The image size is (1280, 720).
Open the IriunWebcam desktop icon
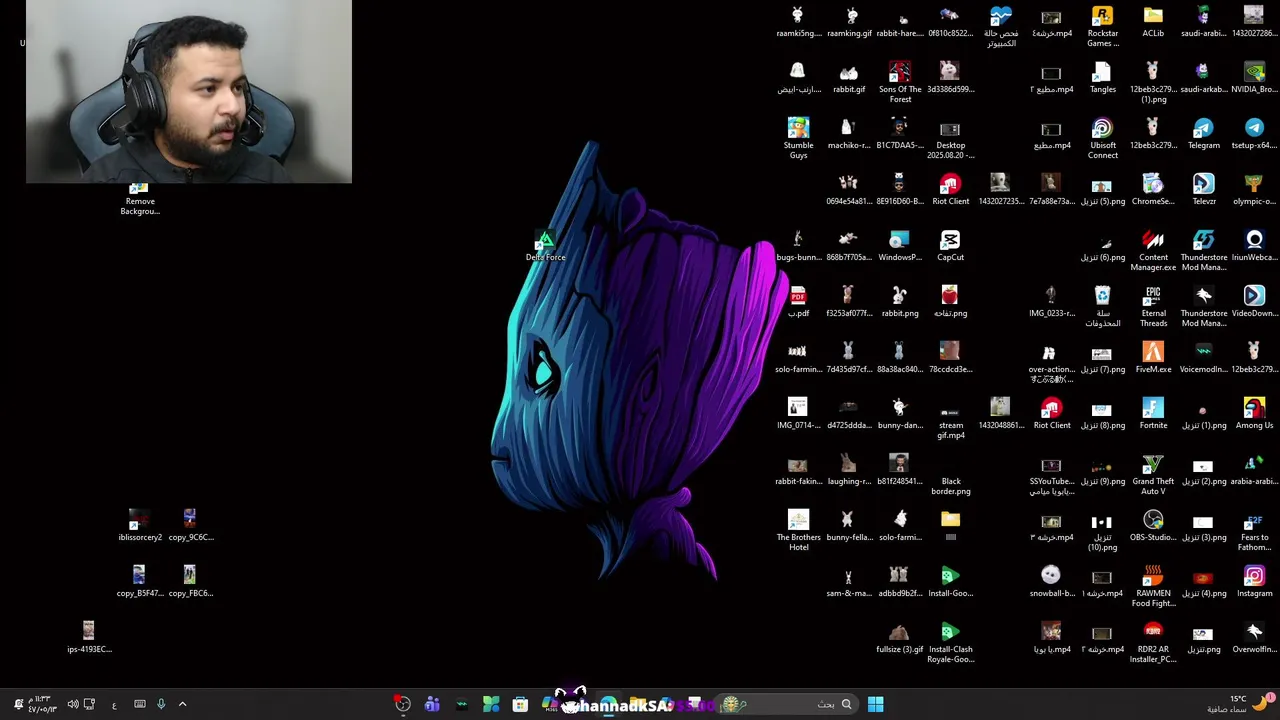click(x=1254, y=245)
